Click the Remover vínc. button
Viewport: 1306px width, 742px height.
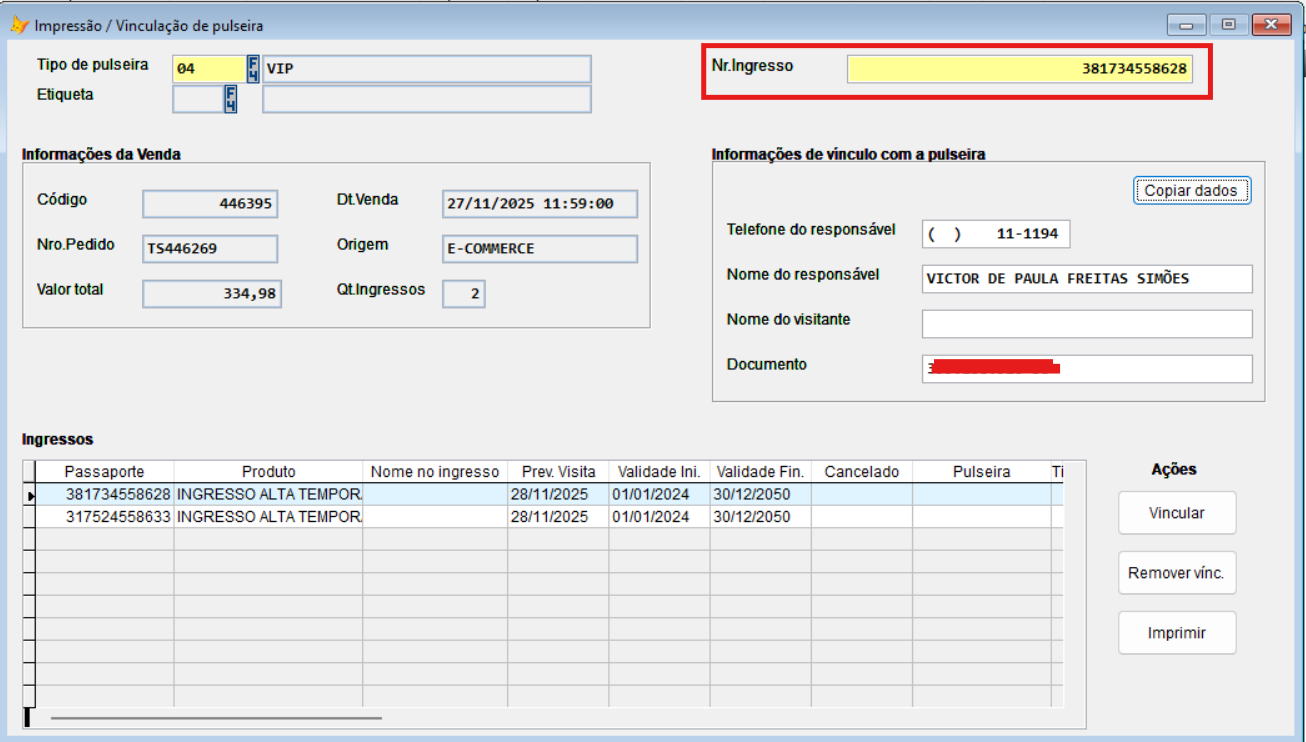tap(1176, 573)
